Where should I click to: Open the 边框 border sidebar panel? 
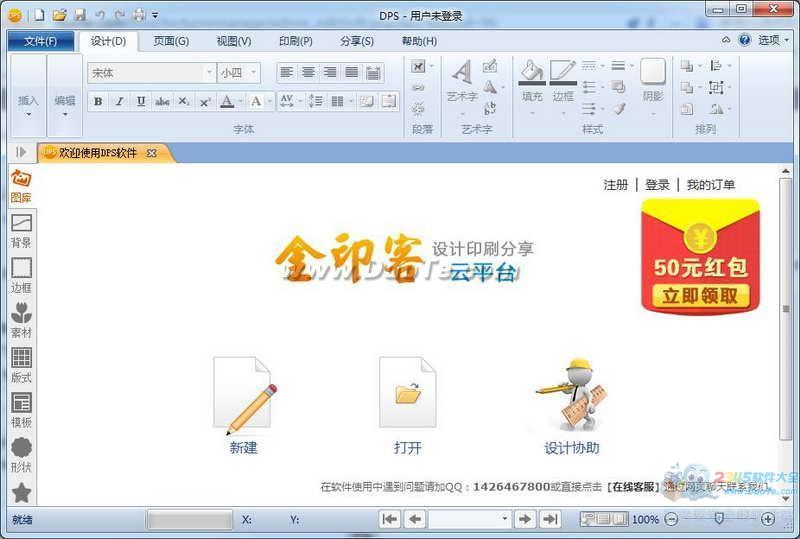[x=21, y=276]
